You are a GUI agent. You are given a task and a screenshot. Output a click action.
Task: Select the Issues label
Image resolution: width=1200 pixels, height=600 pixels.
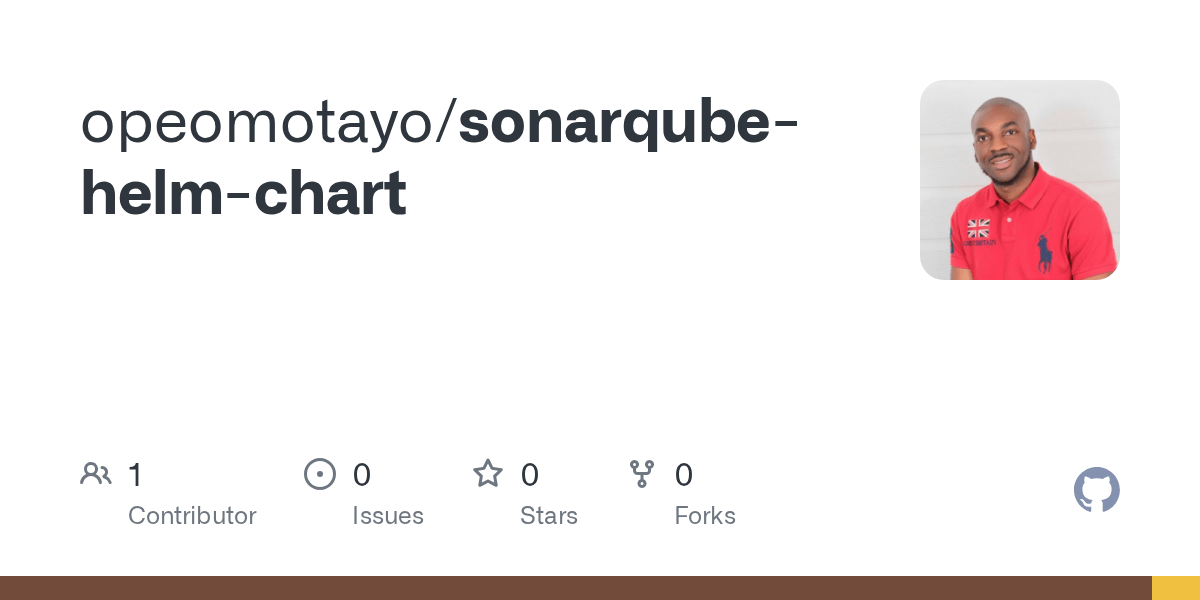pos(388,516)
